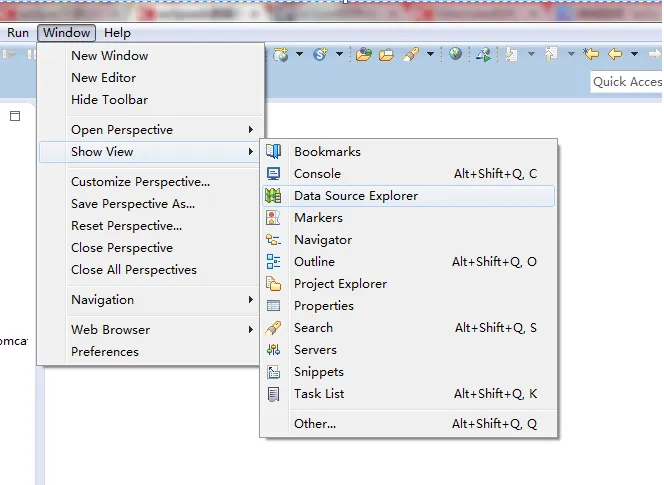Screen dimensions: 664x485
Task: Click the Quick Access search field
Action: point(626,82)
